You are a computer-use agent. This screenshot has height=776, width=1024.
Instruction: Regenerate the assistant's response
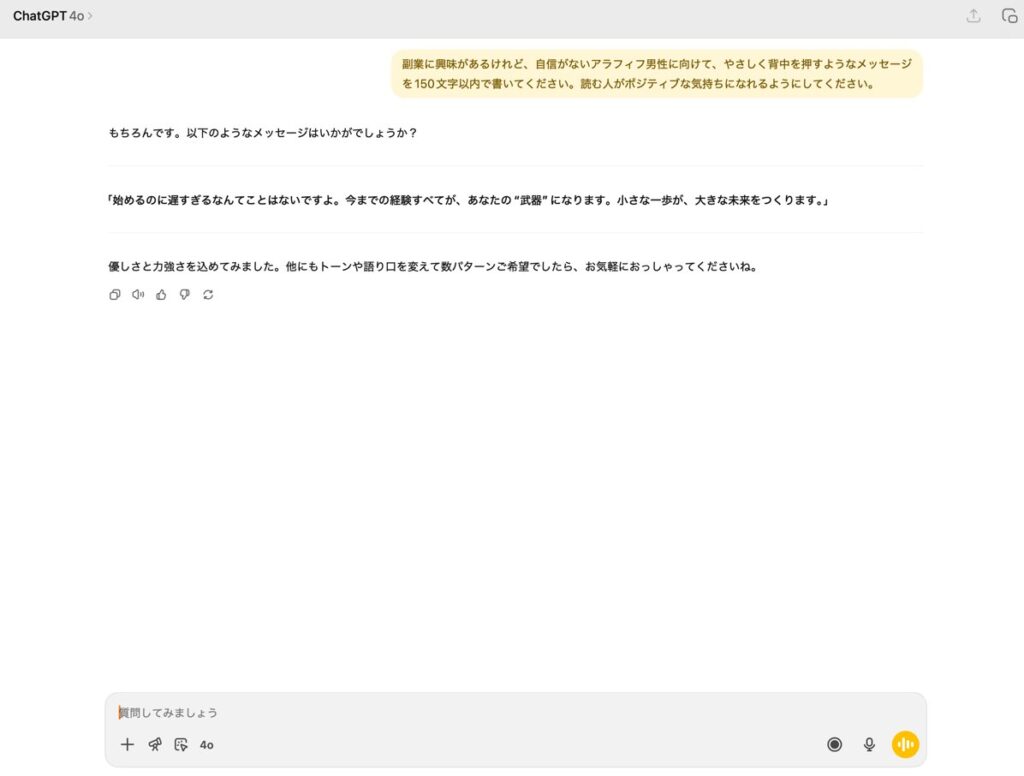[x=208, y=295]
